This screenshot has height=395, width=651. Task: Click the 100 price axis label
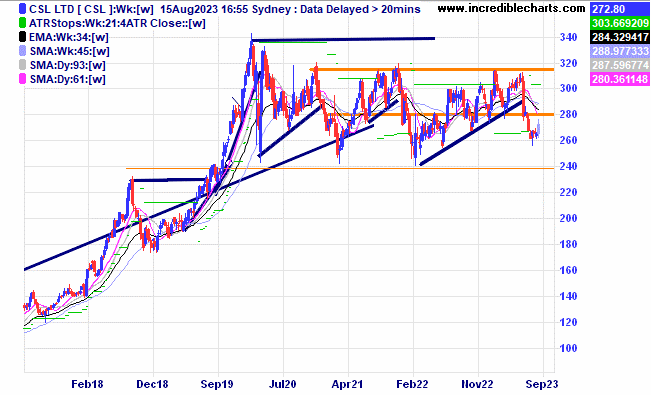[568, 348]
